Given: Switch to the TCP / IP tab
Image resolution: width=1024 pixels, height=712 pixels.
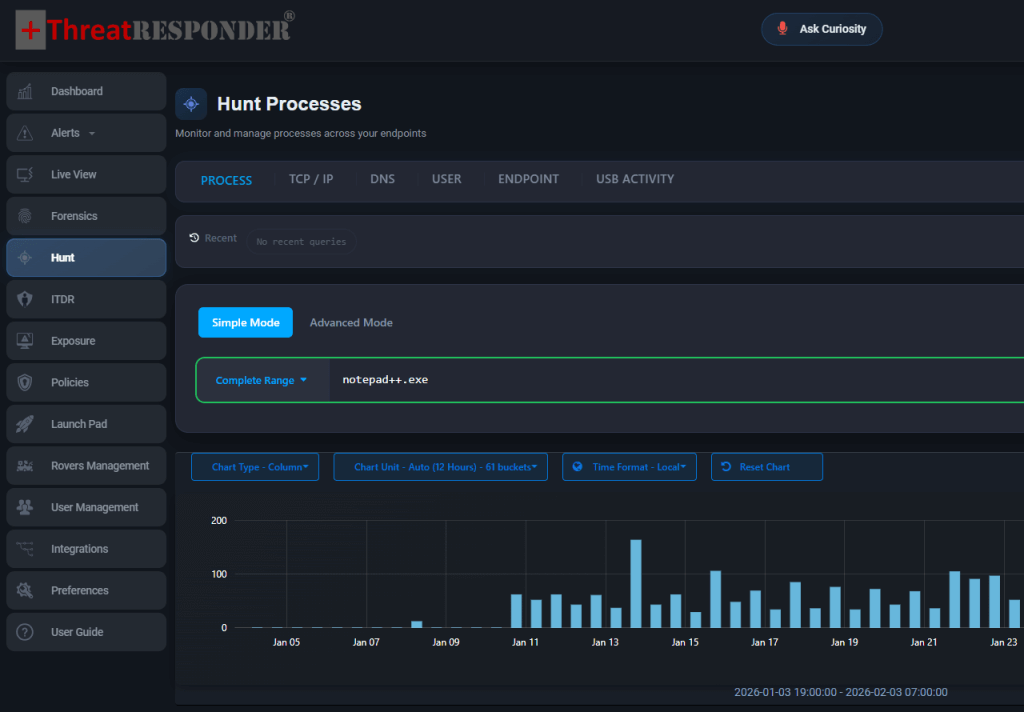Looking at the screenshot, I should click(x=311, y=180).
